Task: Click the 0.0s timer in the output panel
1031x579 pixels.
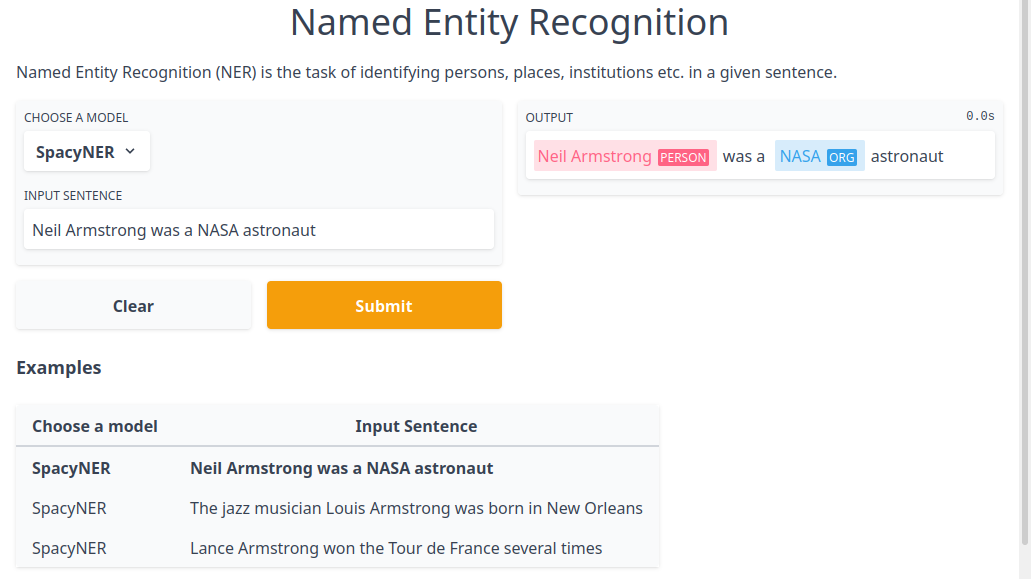Action: (x=979, y=116)
